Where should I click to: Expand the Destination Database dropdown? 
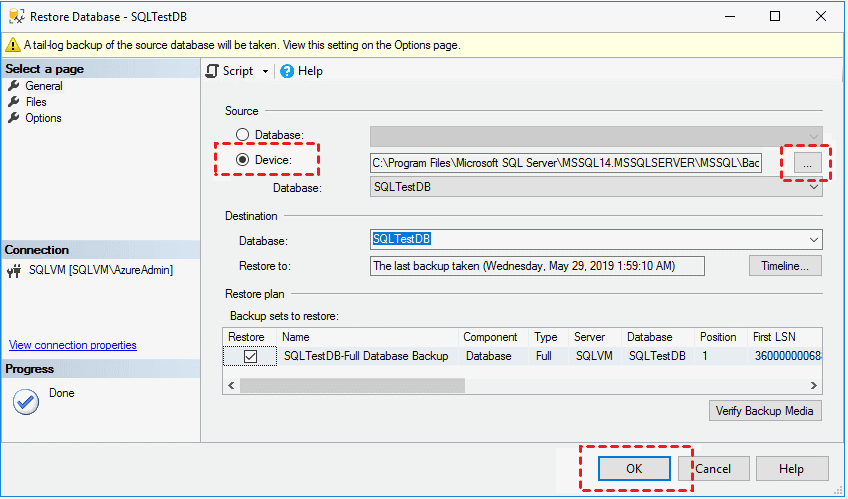point(815,239)
